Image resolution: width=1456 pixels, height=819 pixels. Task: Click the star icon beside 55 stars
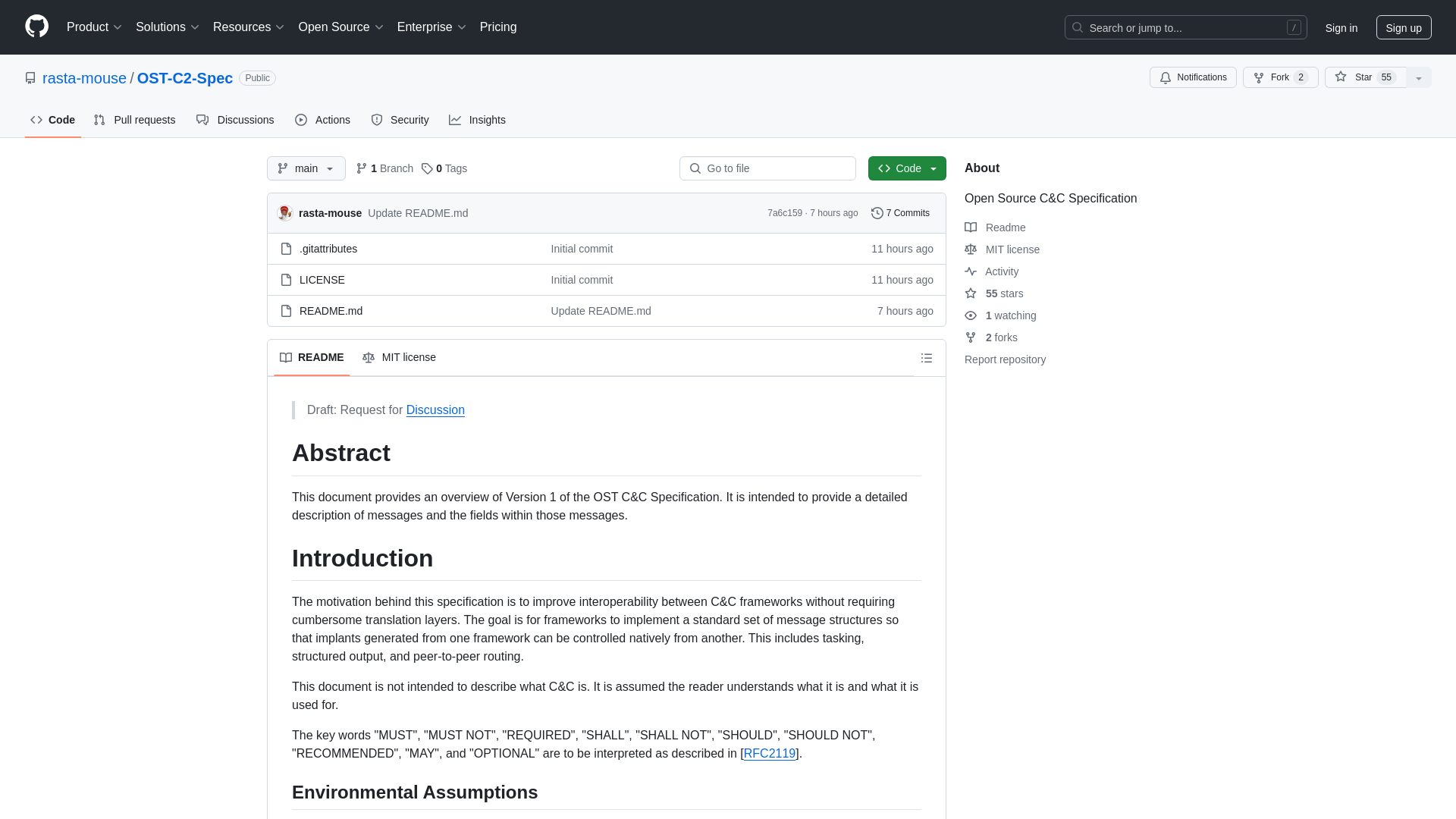click(971, 293)
